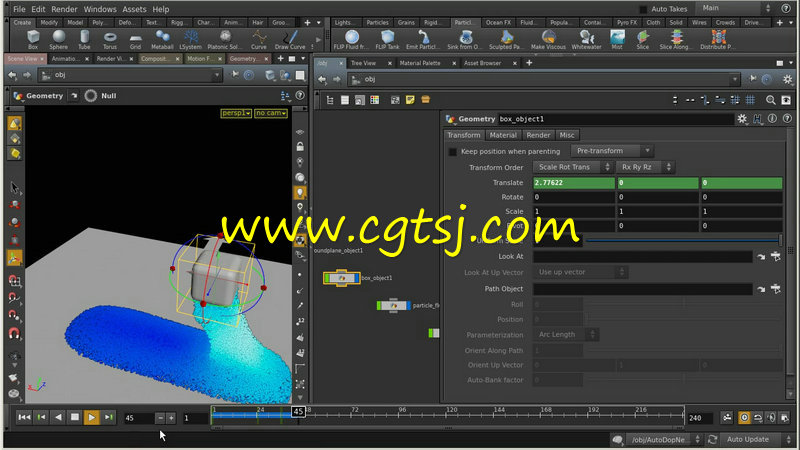Toggle real-time playback clock button
800x450 pixels.
tap(744, 417)
